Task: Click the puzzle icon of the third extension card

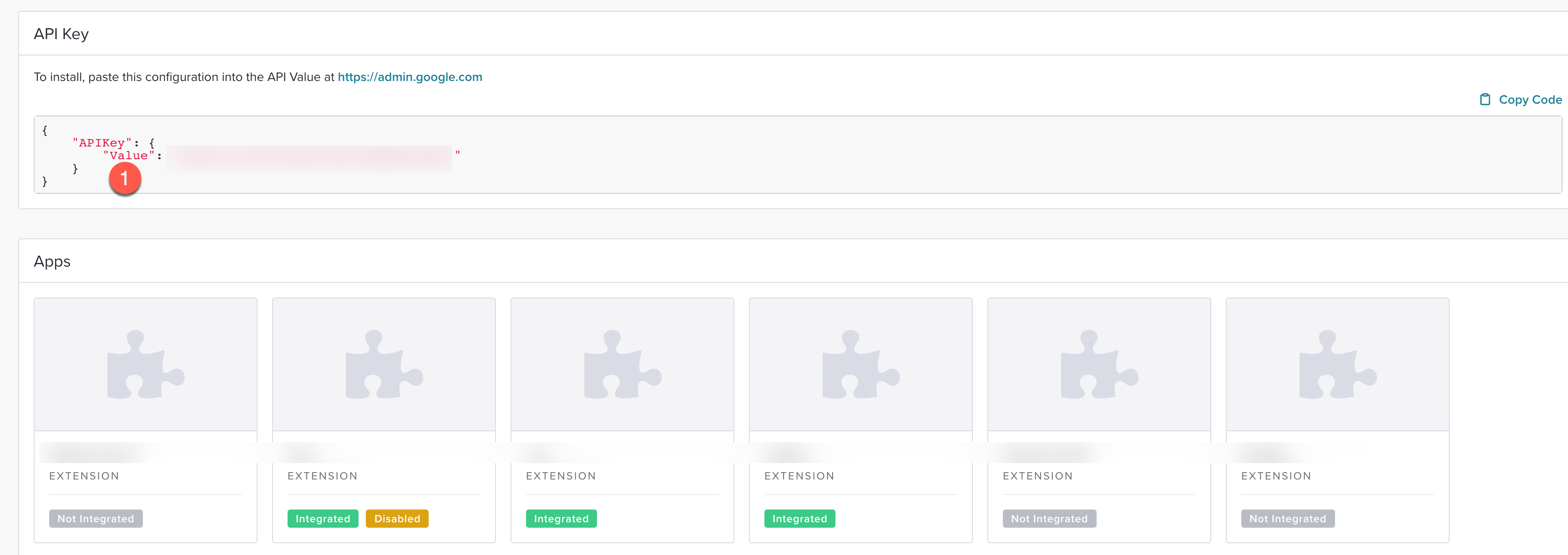Action: point(623,364)
